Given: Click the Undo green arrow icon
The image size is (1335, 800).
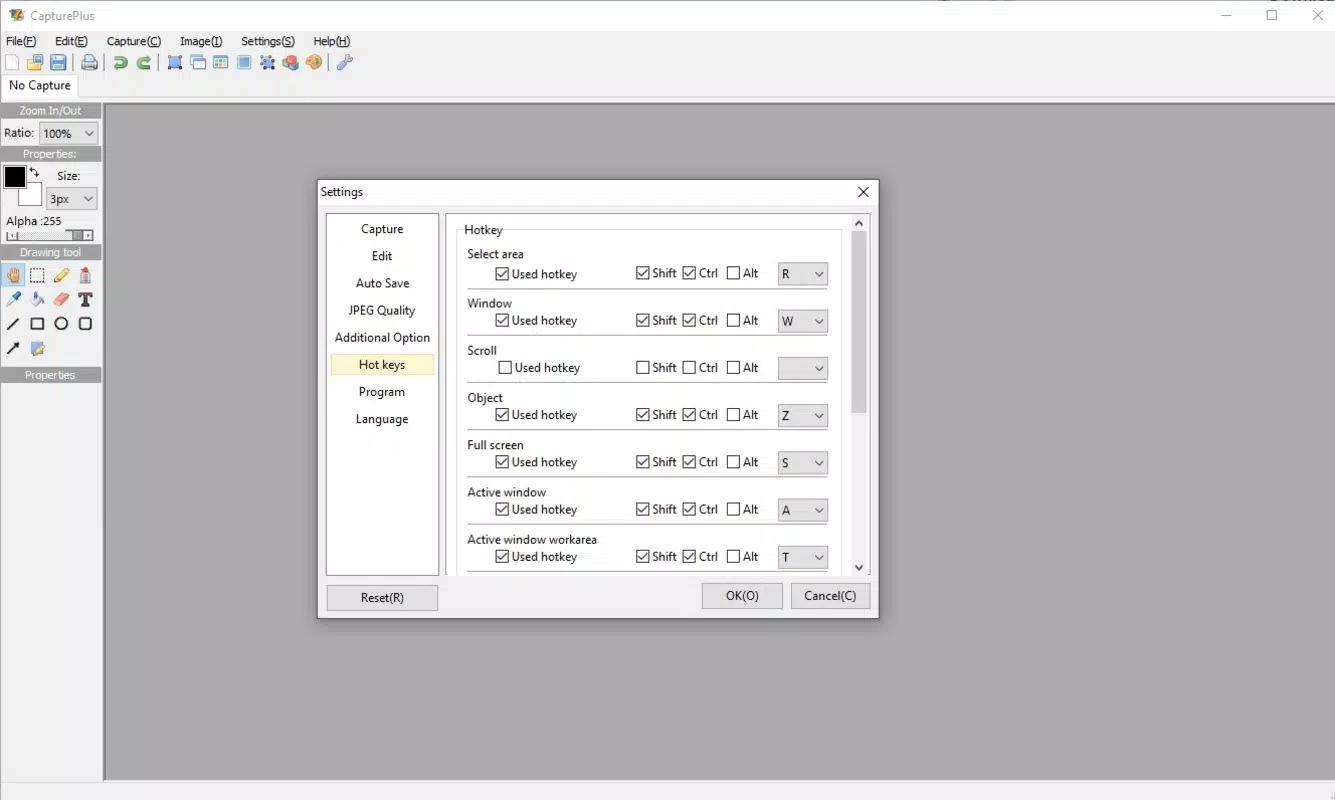Looking at the screenshot, I should [120, 63].
